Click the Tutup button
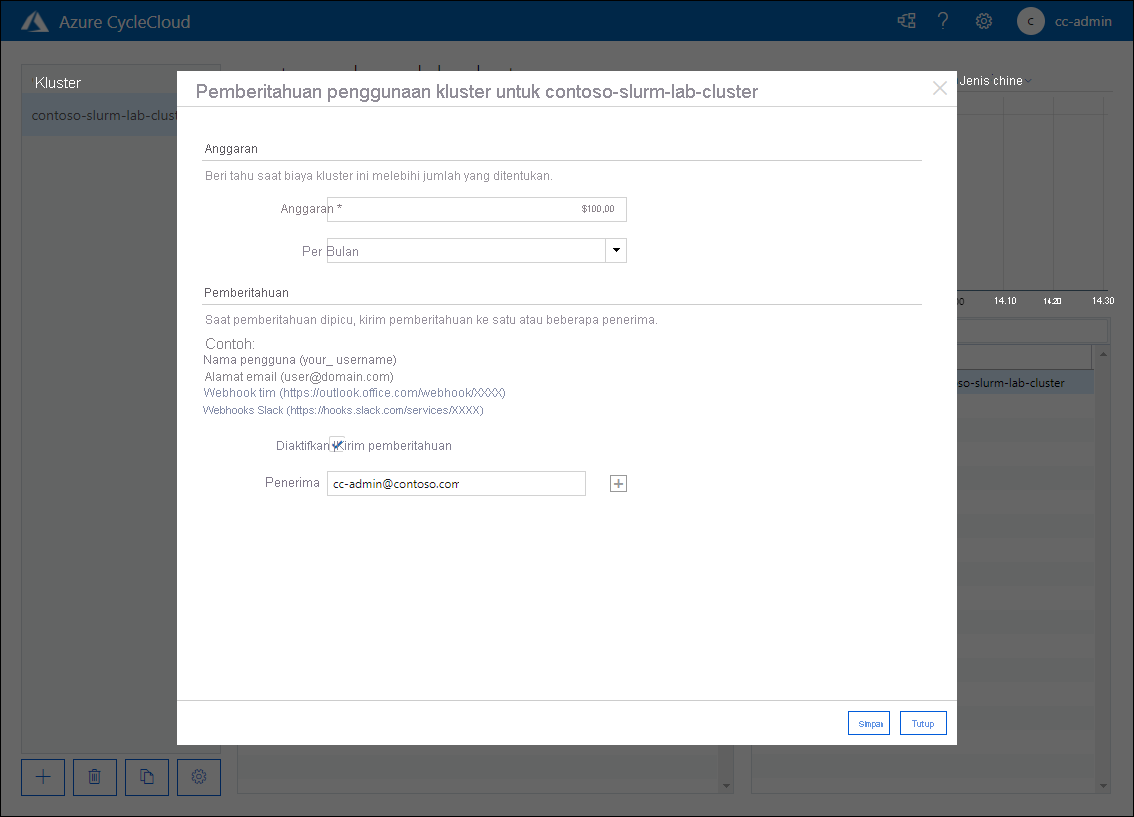 922,722
